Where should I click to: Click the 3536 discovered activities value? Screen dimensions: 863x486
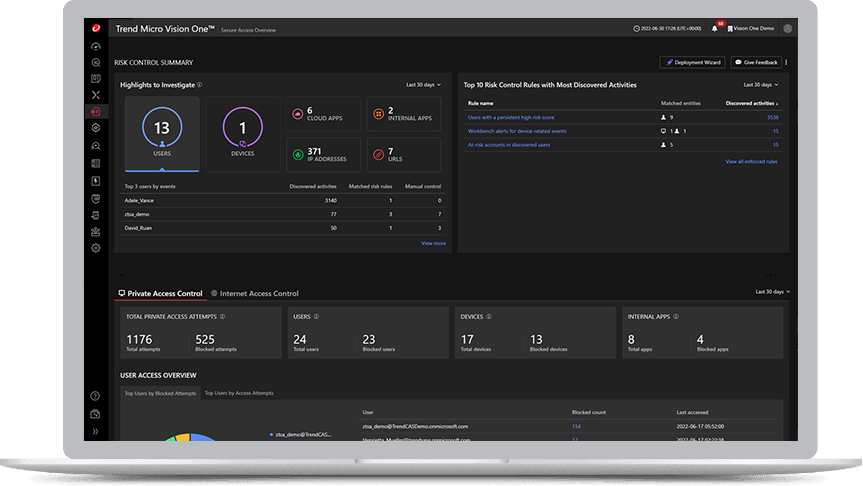(x=773, y=117)
